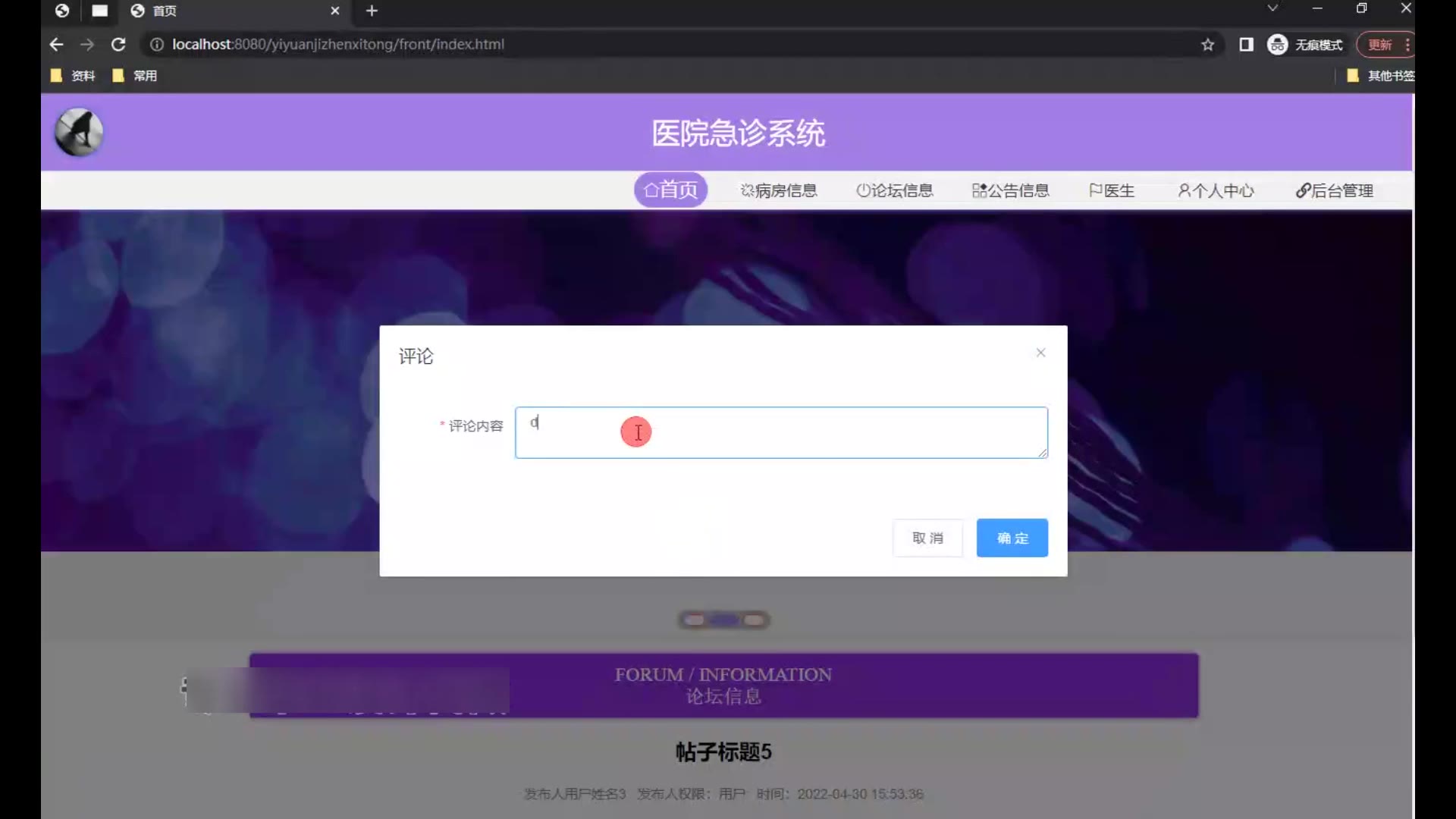Expand the 其他书签 bookmarks folder

[x=1380, y=76]
